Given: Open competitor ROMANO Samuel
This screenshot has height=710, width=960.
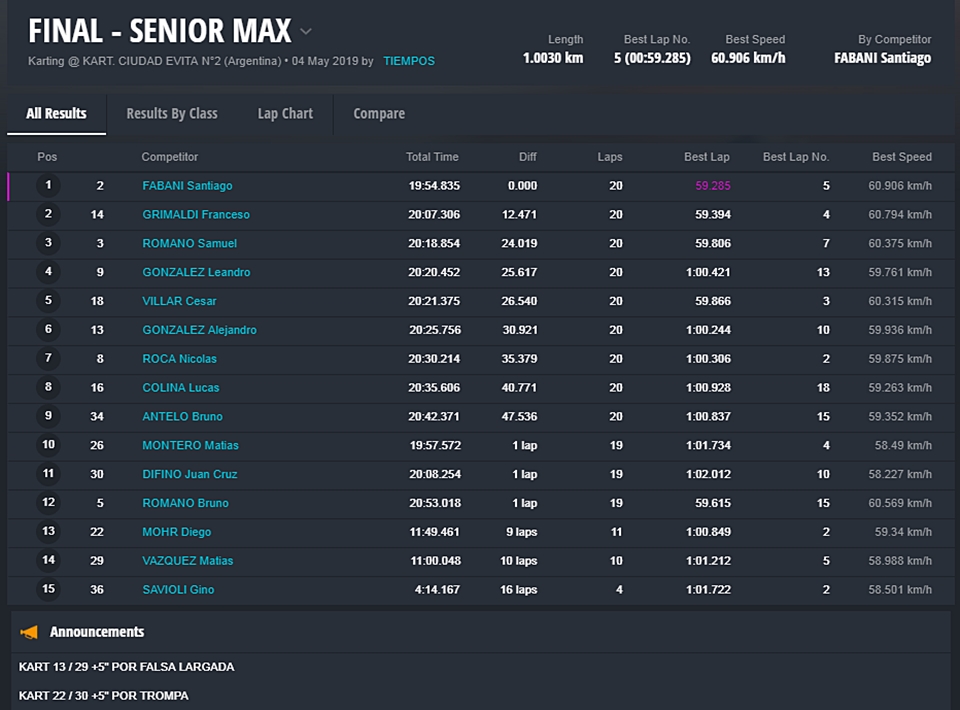Looking at the screenshot, I should (189, 244).
